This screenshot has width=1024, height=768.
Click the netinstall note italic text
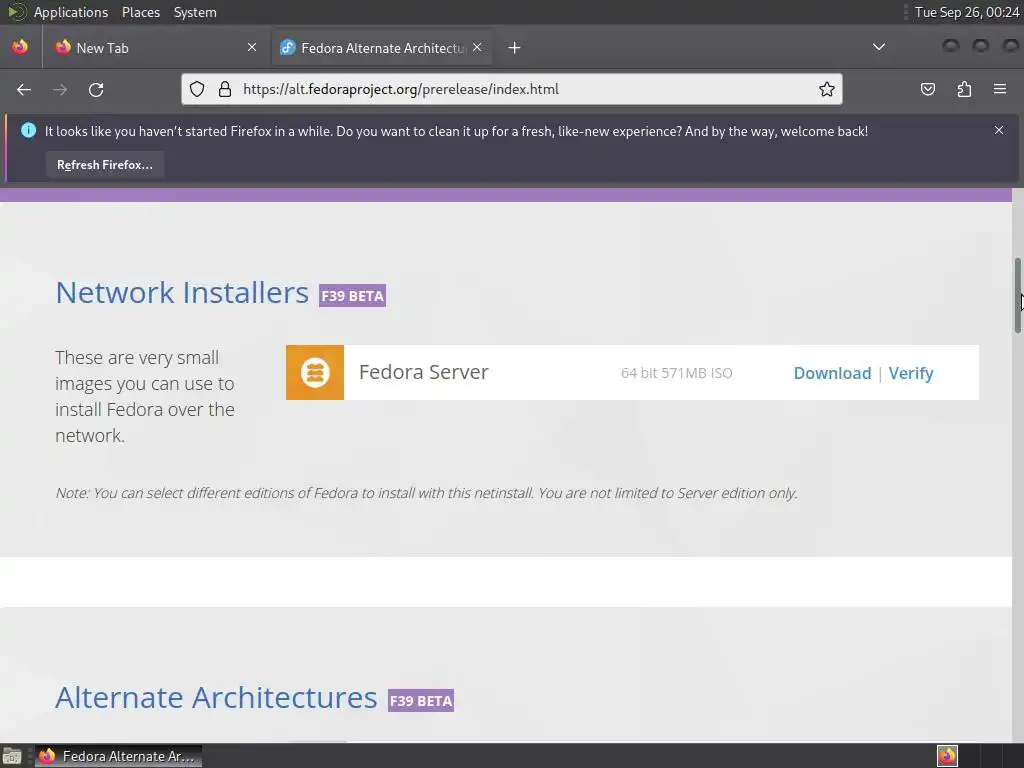(x=426, y=493)
